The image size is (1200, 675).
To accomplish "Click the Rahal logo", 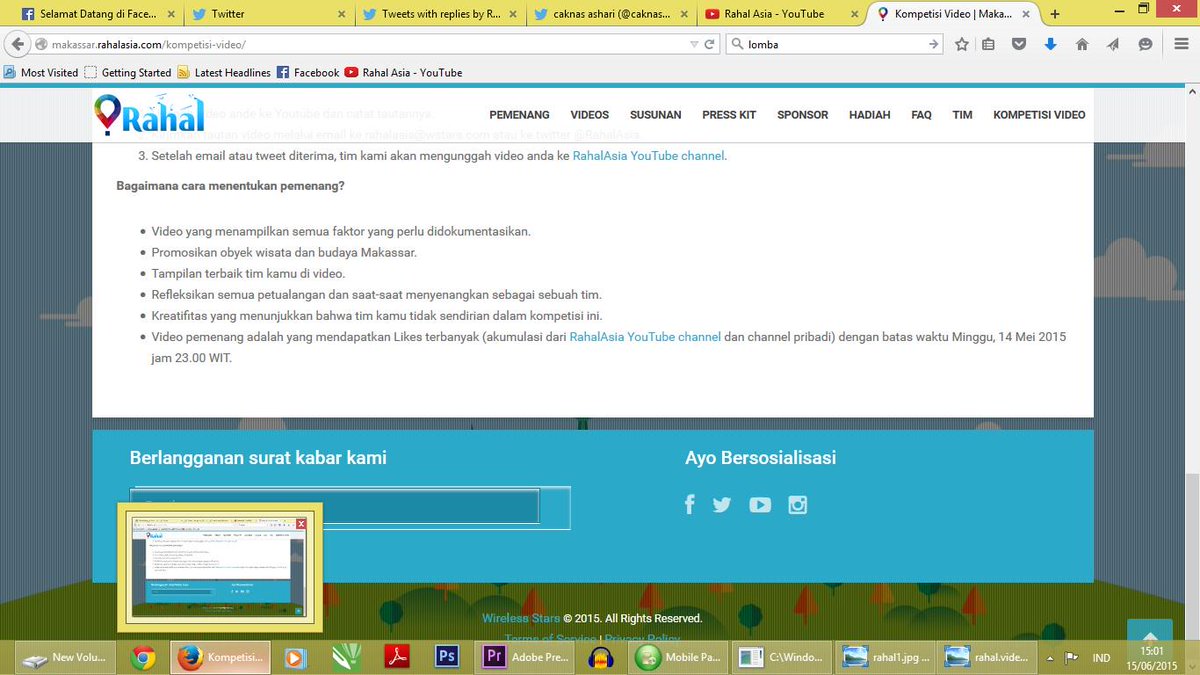I will click(149, 115).
